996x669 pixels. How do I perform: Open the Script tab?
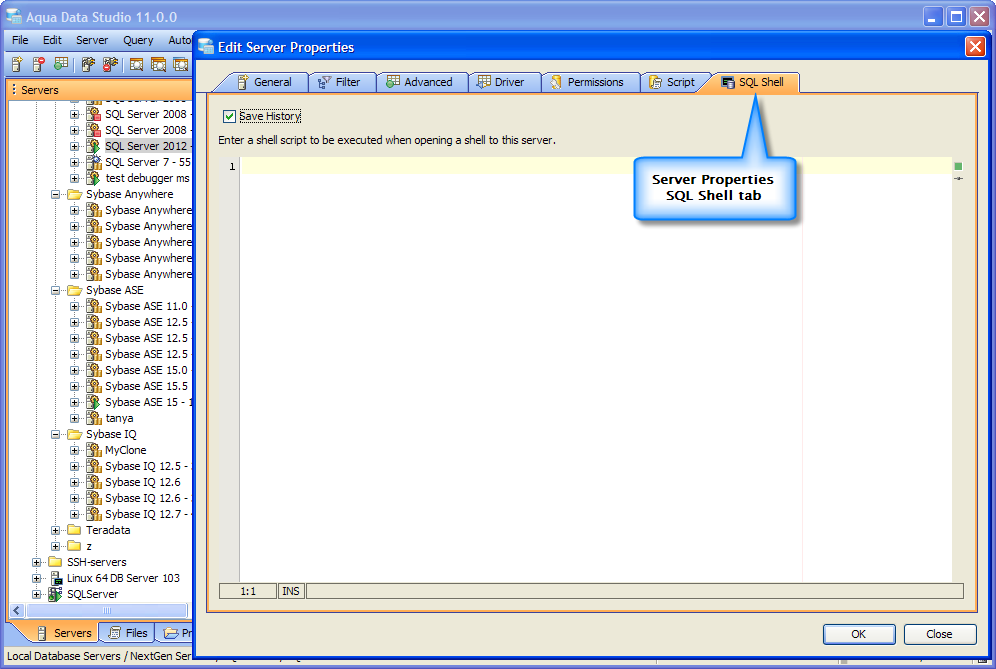click(x=673, y=82)
